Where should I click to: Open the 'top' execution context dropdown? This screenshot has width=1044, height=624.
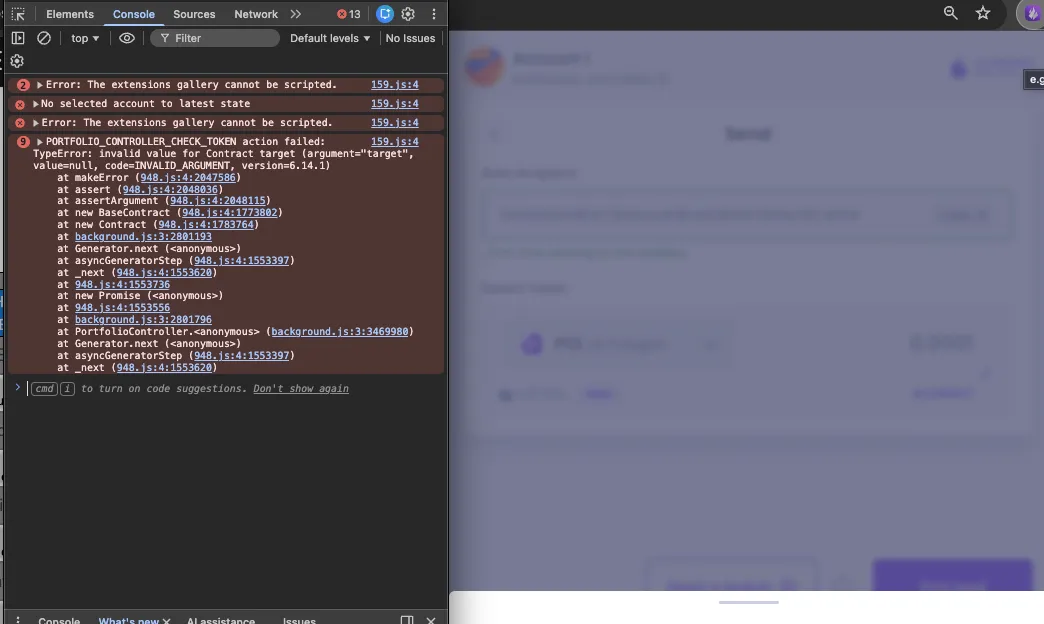[x=84, y=37]
